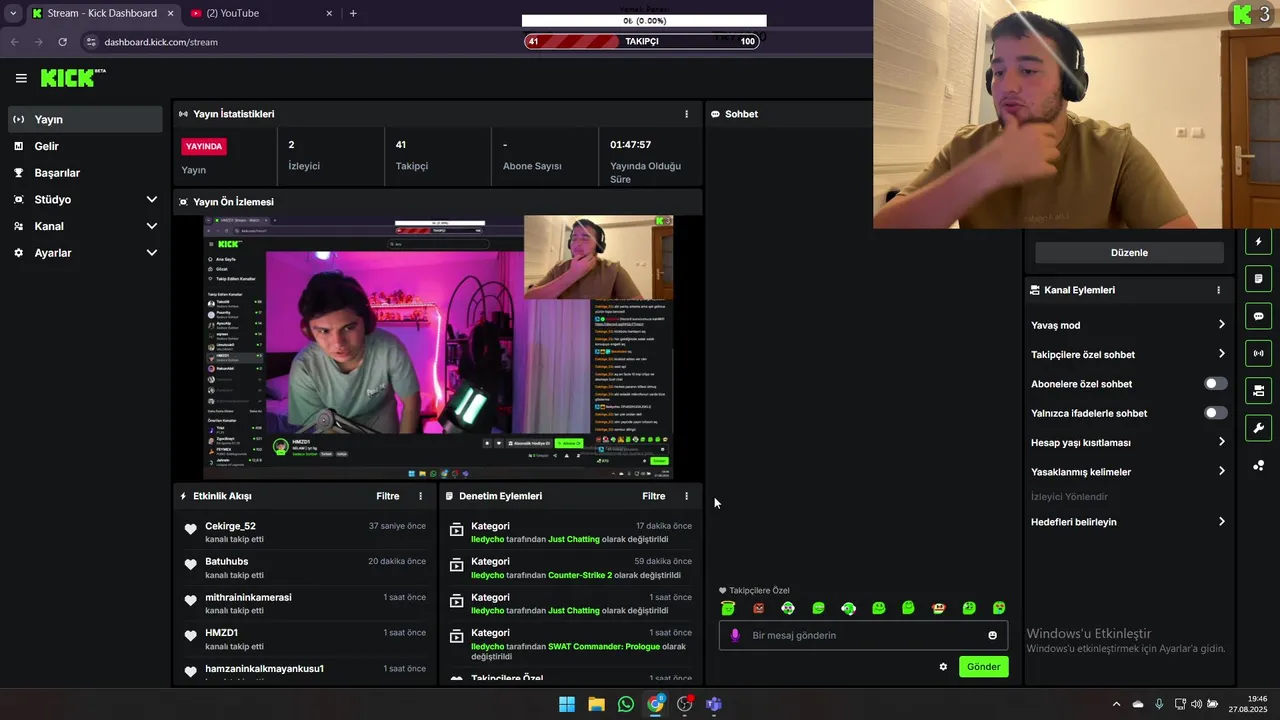This screenshot has width=1280, height=720.
Task: Go back with the browser back arrow
Action: click(14, 42)
